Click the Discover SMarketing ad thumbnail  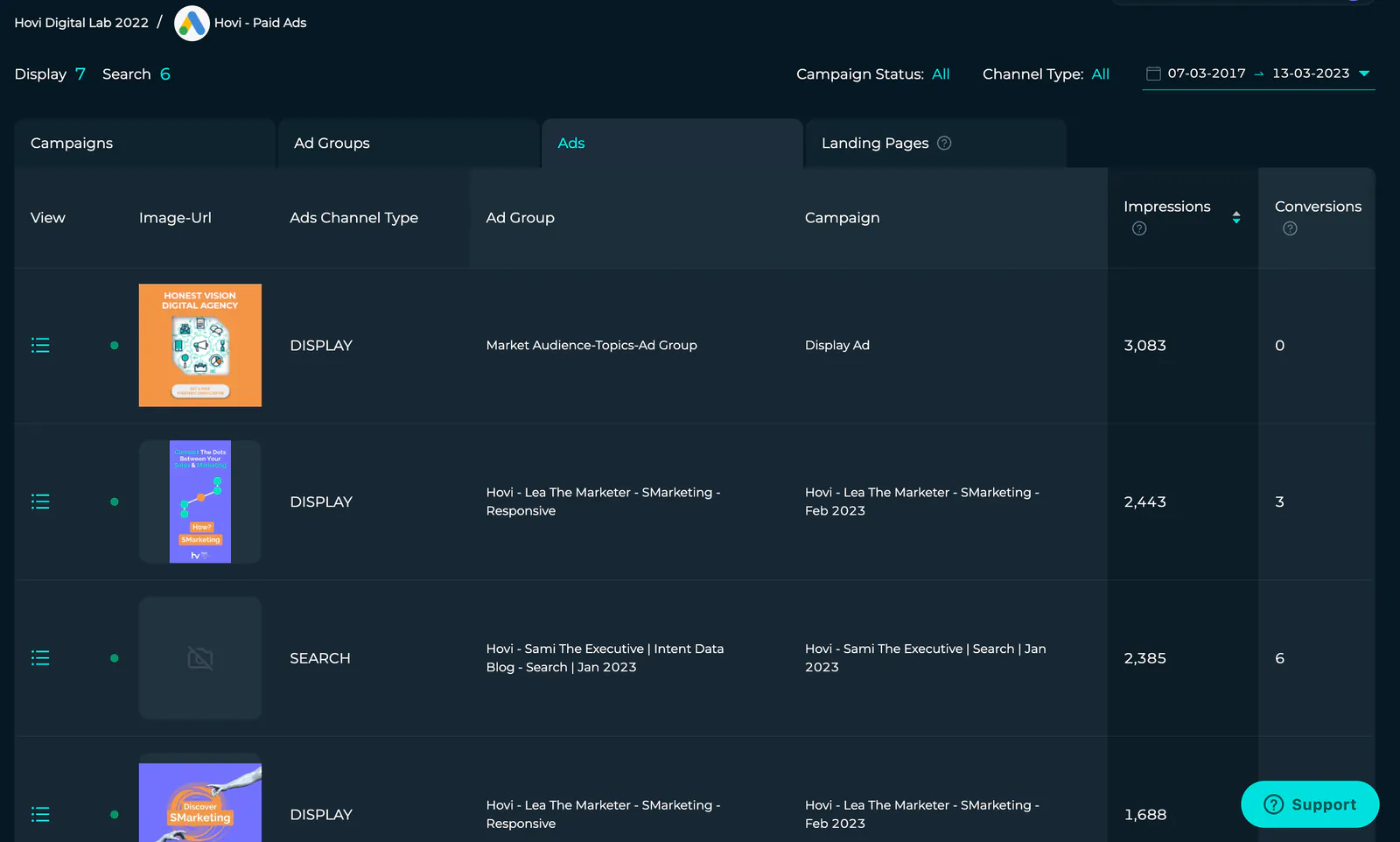[200, 803]
